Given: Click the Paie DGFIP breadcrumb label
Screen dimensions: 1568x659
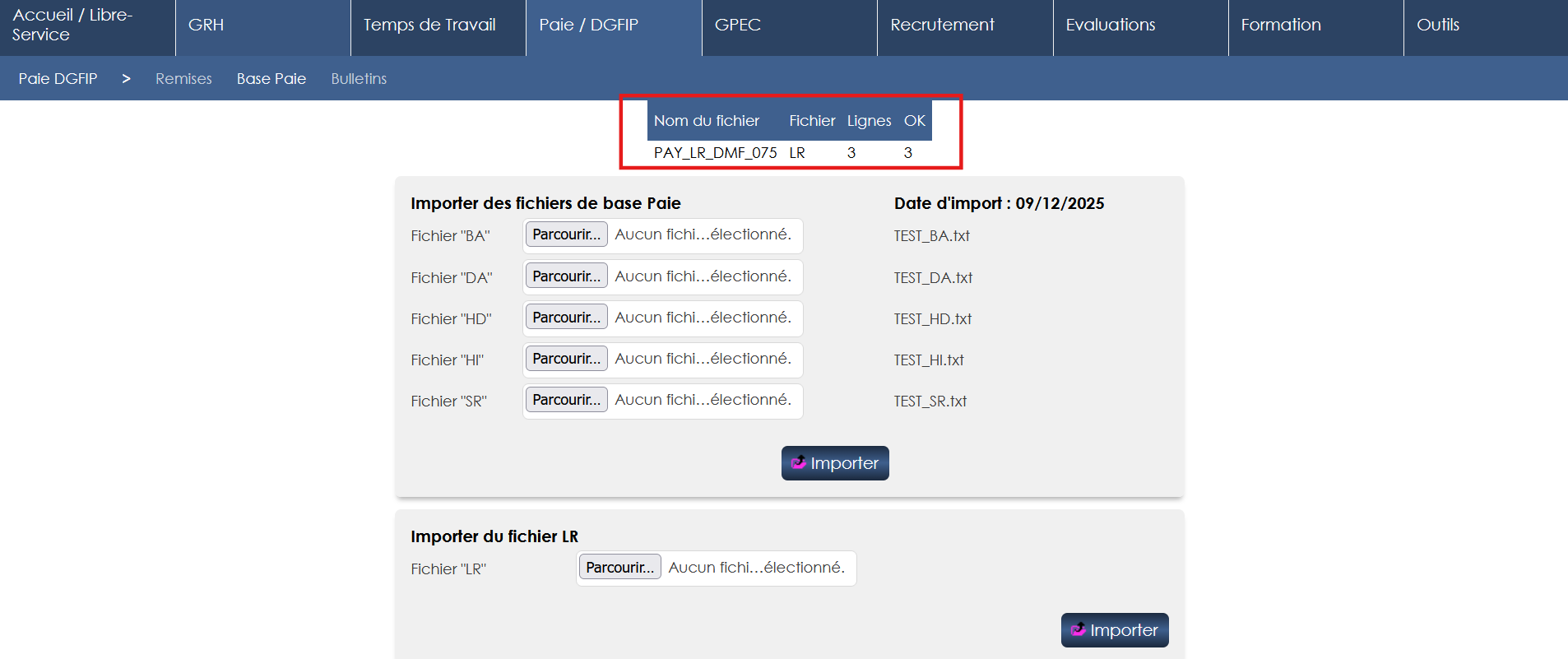Looking at the screenshot, I should 58,79.
